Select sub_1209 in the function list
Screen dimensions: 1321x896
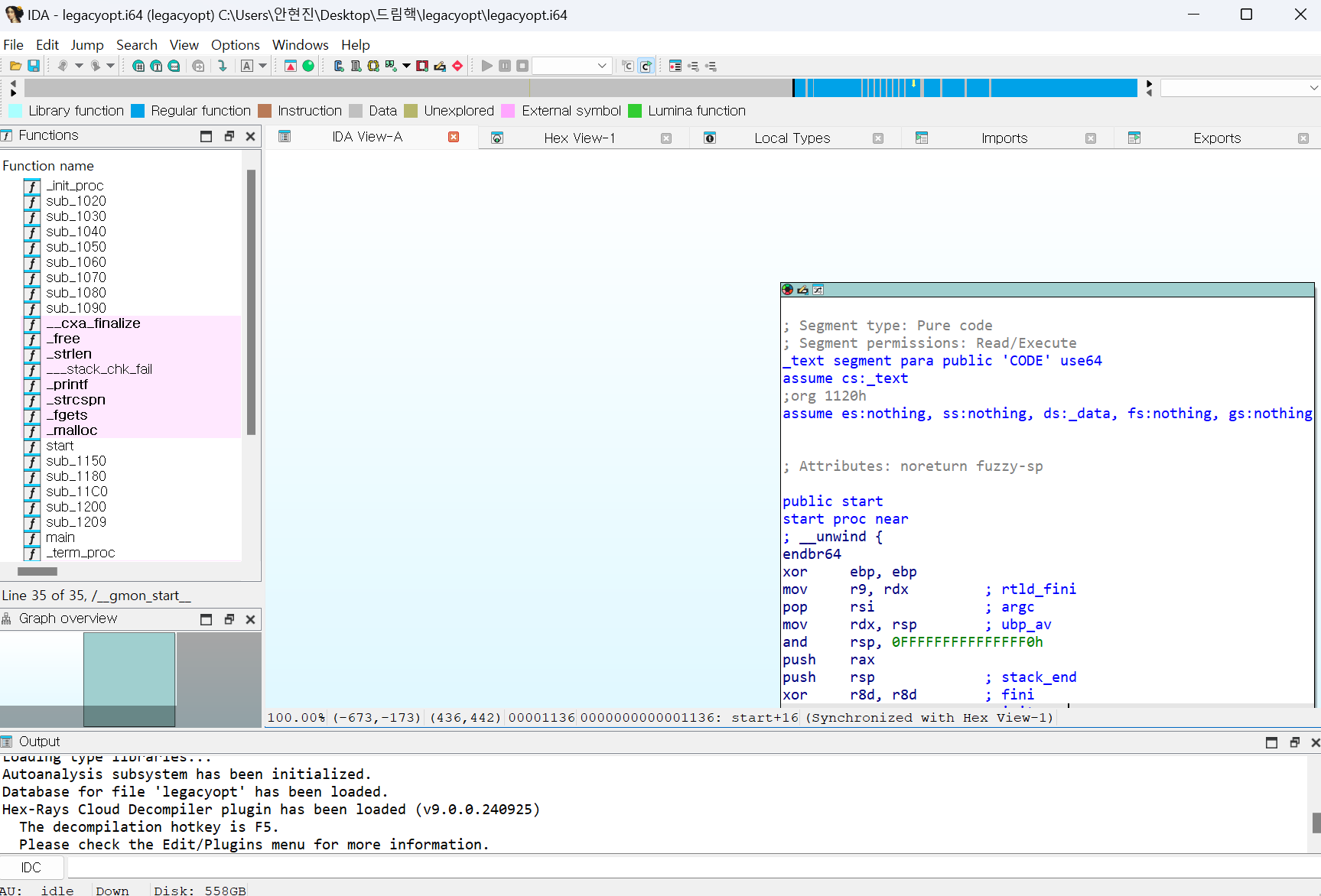click(76, 522)
